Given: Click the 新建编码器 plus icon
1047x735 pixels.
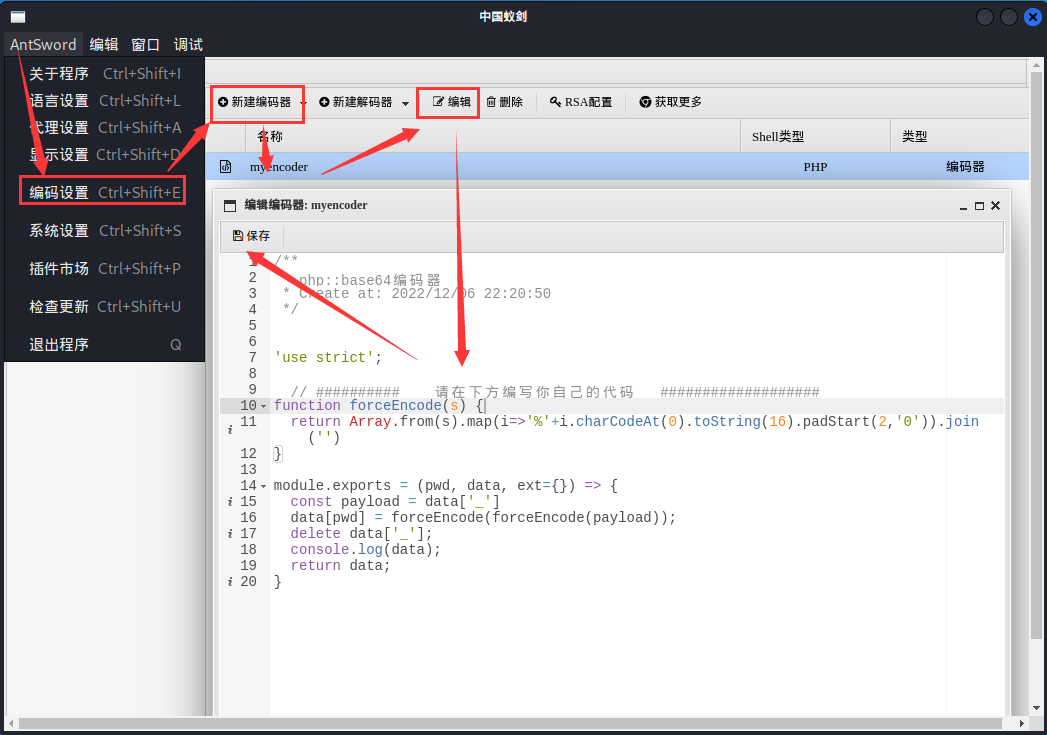Looking at the screenshot, I should pyautogui.click(x=223, y=102).
